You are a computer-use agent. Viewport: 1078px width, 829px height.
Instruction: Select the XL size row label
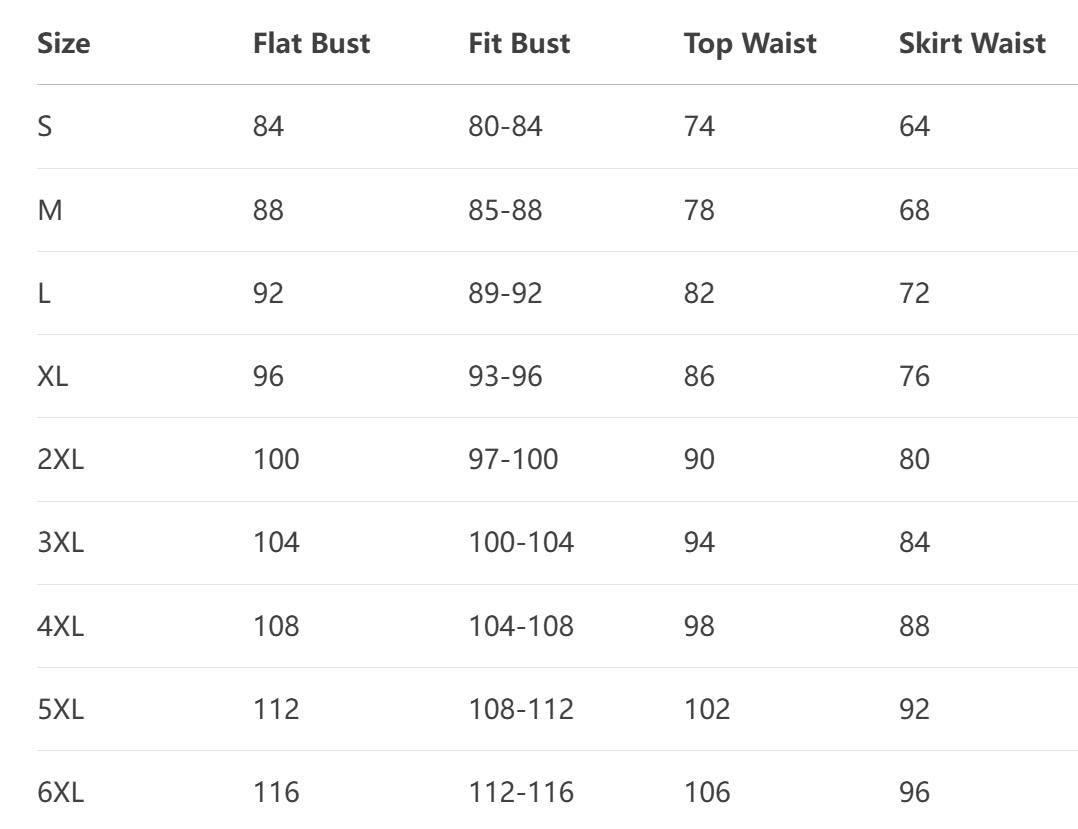(53, 376)
